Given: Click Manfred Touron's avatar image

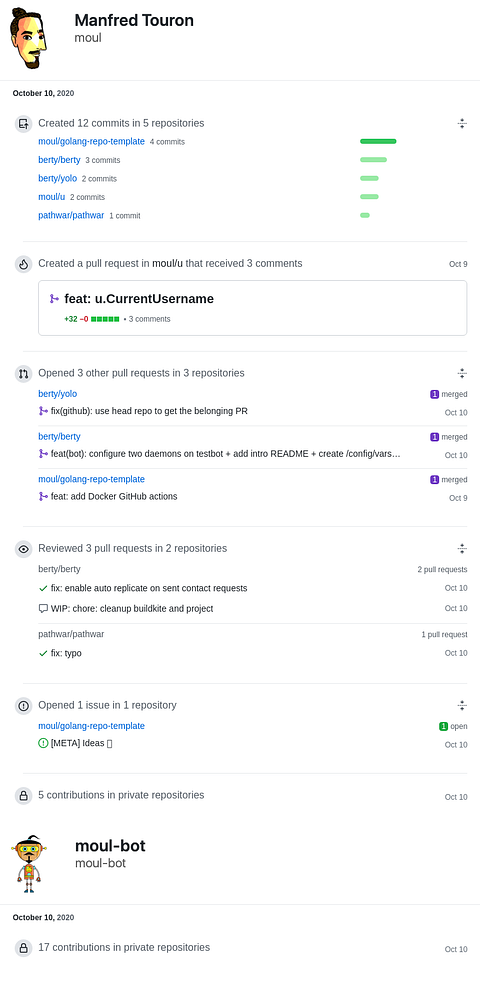Looking at the screenshot, I should click(29, 39).
